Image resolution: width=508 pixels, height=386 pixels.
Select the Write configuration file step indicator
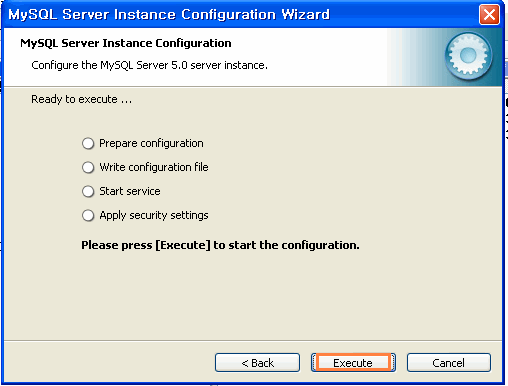click(x=88, y=167)
